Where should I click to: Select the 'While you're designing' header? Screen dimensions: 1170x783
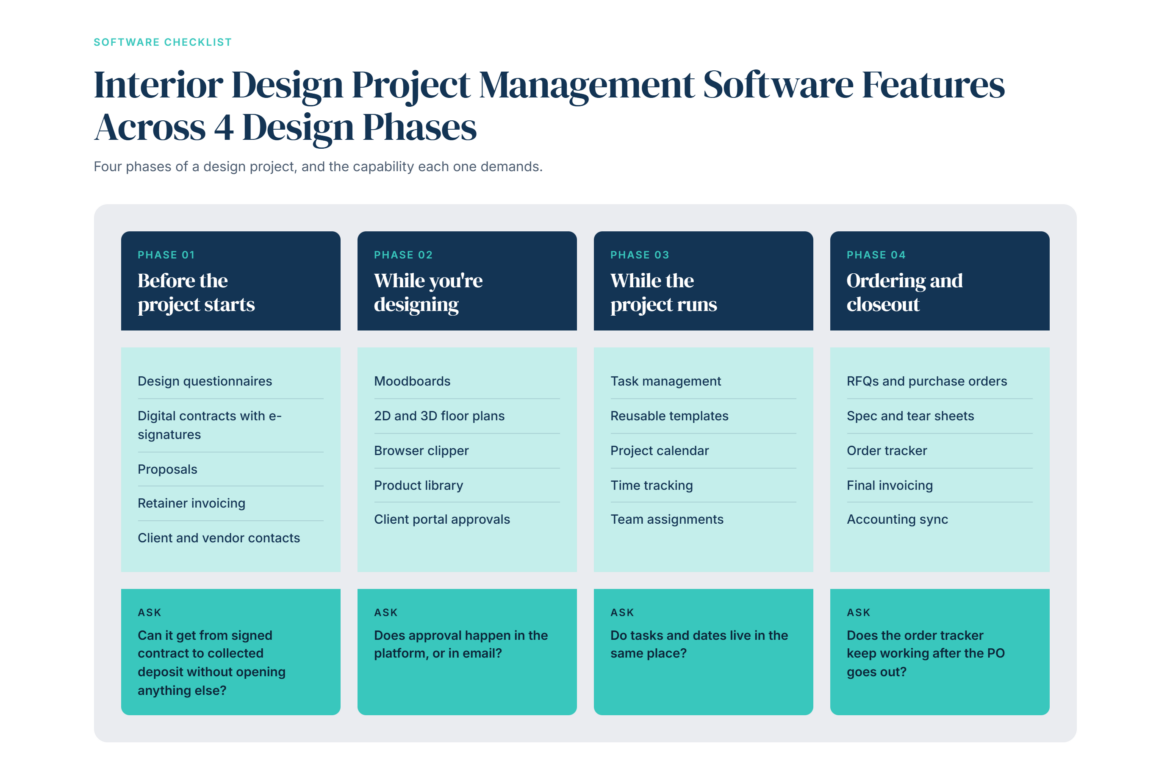point(428,293)
